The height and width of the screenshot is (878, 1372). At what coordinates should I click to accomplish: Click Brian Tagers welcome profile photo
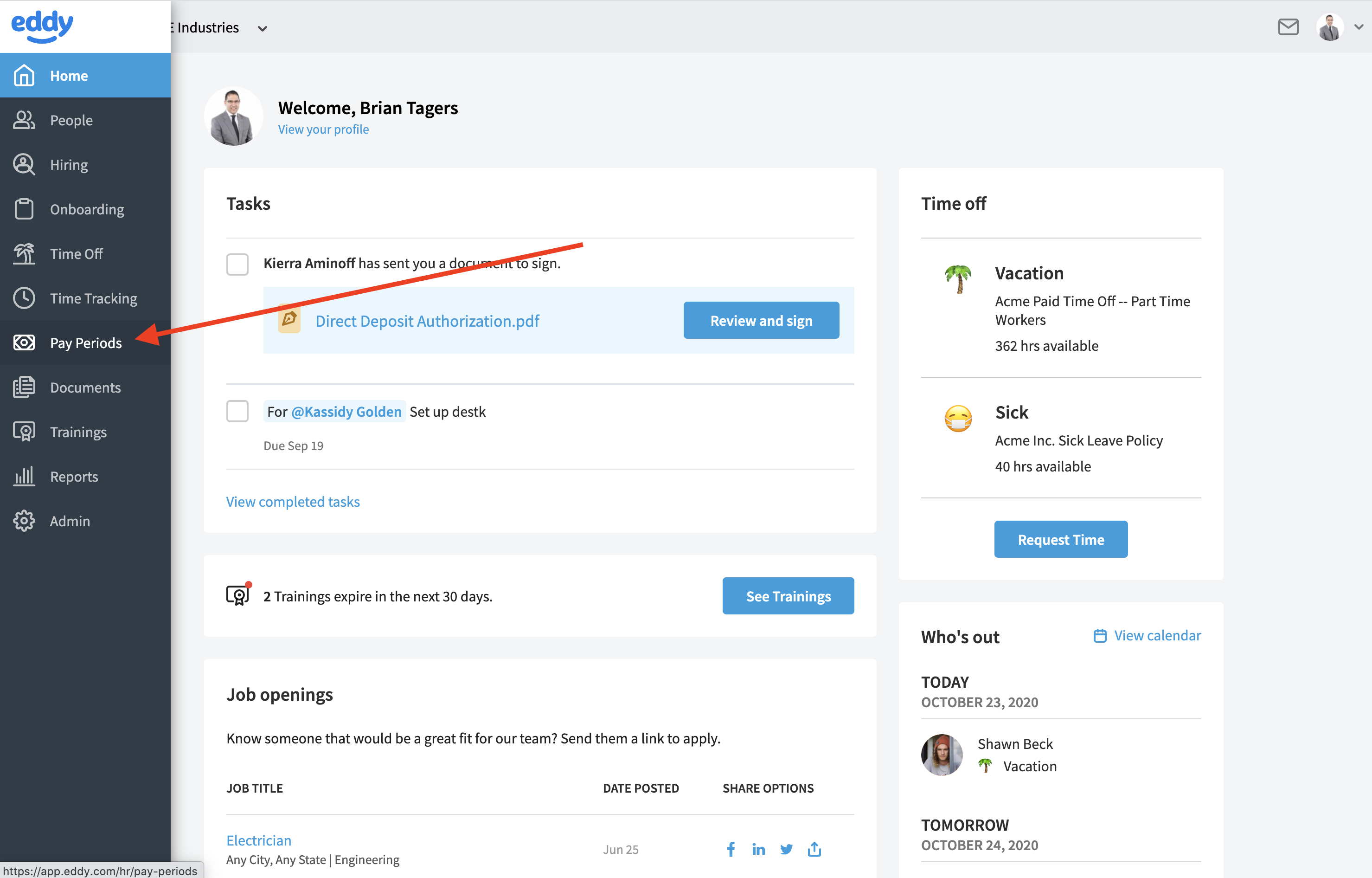coord(234,116)
